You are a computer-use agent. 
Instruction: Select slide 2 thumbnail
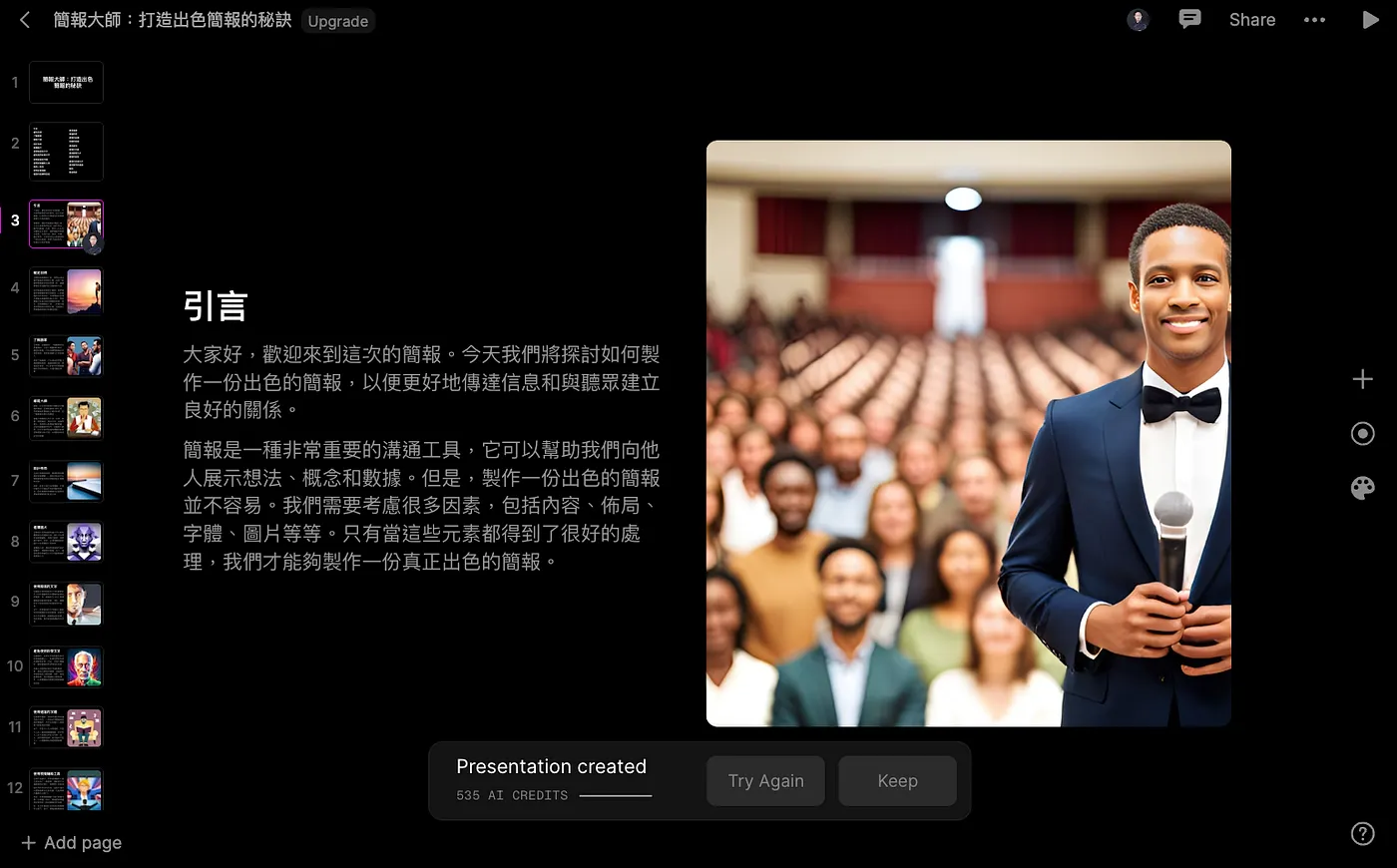coord(66,151)
